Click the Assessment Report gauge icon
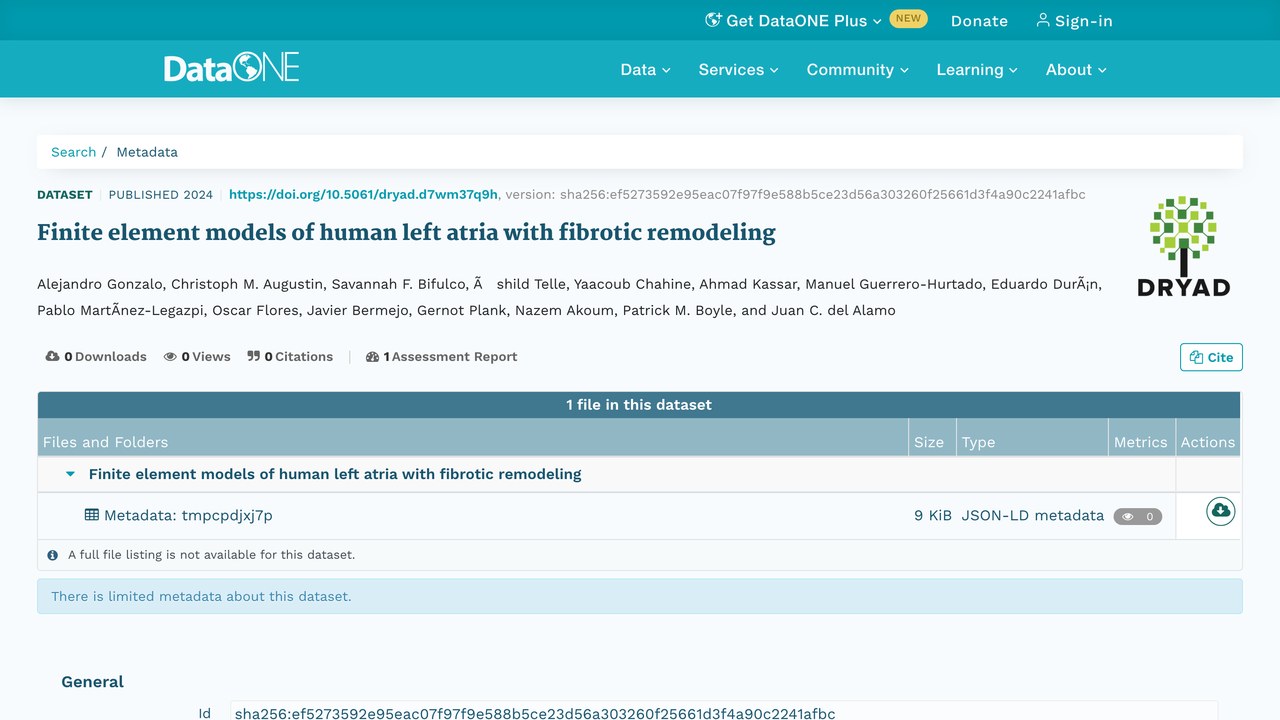The image size is (1280, 720). click(373, 356)
